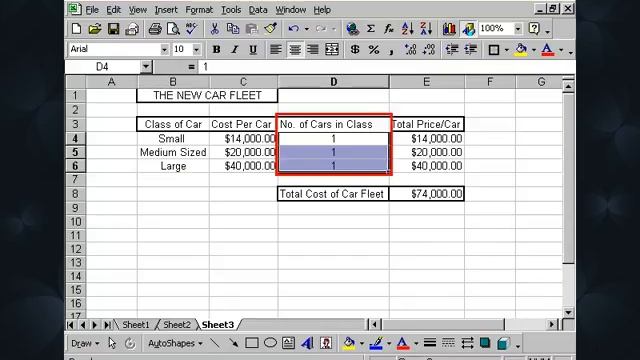Click the Undo arrow icon
Image resolution: width=640 pixels, height=360 pixels.
pos(293,29)
